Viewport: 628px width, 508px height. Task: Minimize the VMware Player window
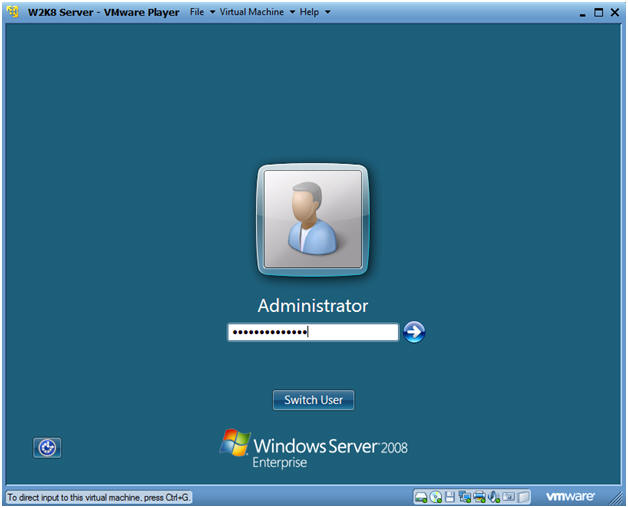(x=582, y=13)
